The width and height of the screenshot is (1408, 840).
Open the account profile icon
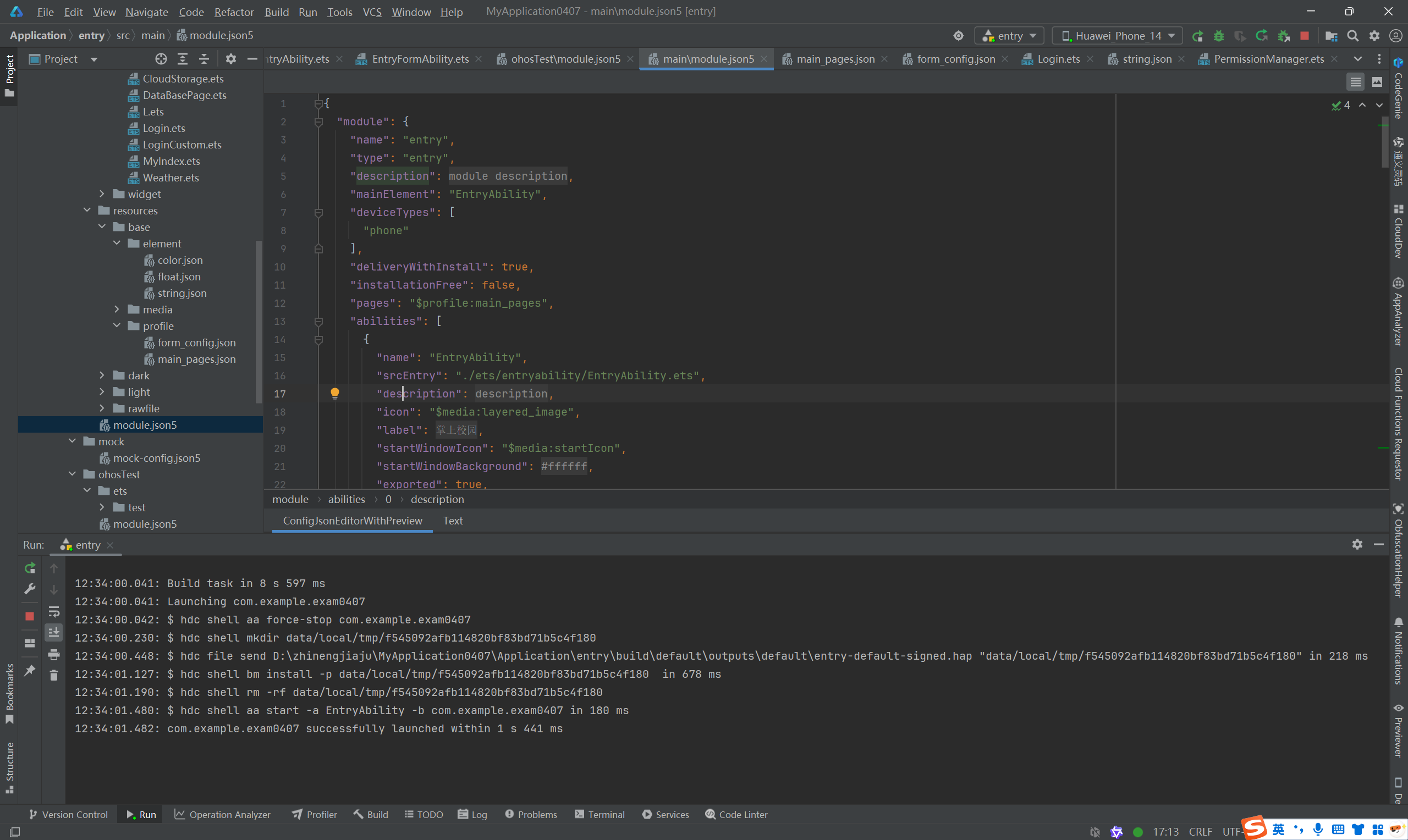(x=1395, y=36)
